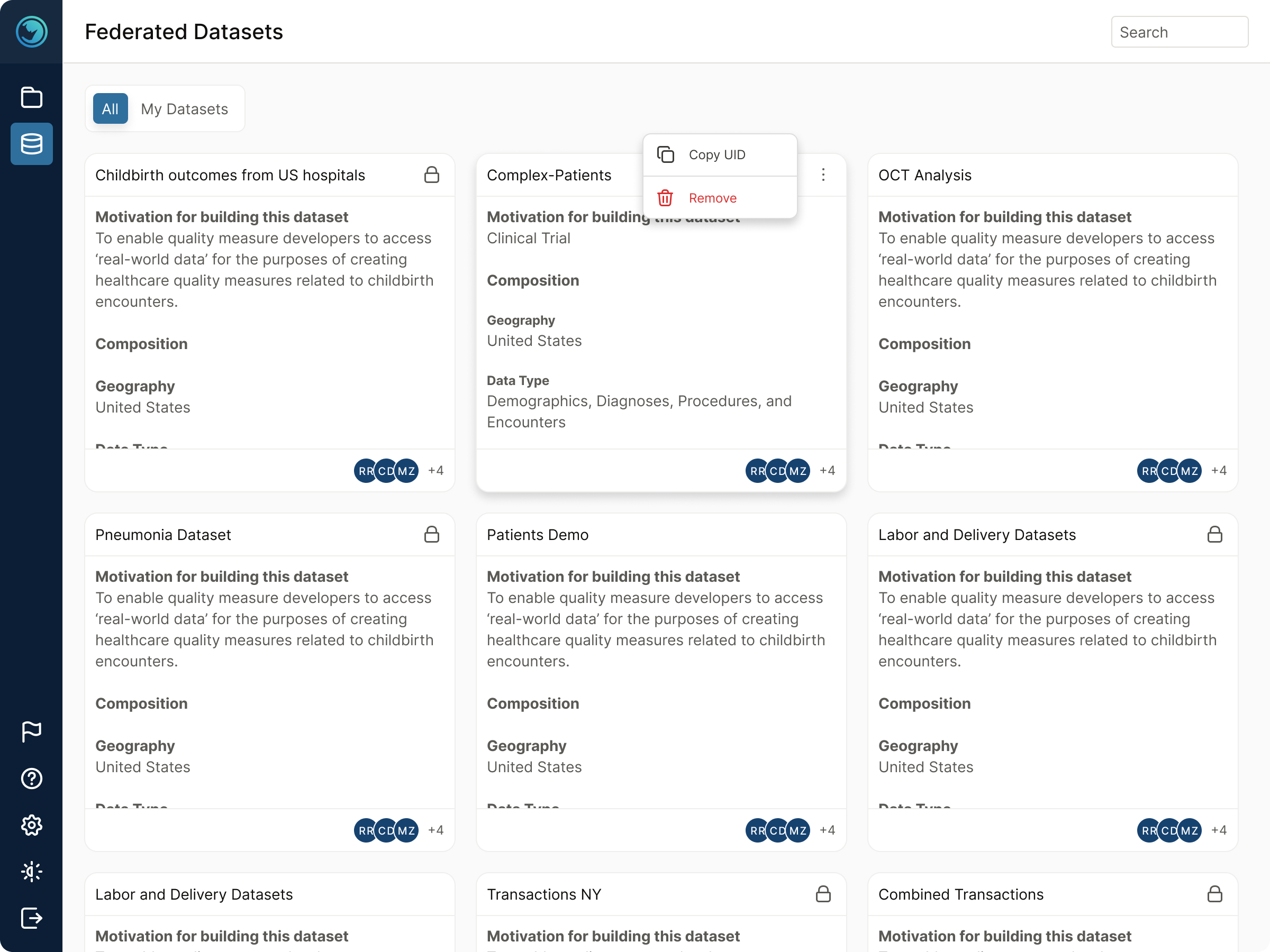Click RR avatar on OCT Analysis card
The image size is (1270, 952).
tap(1148, 471)
